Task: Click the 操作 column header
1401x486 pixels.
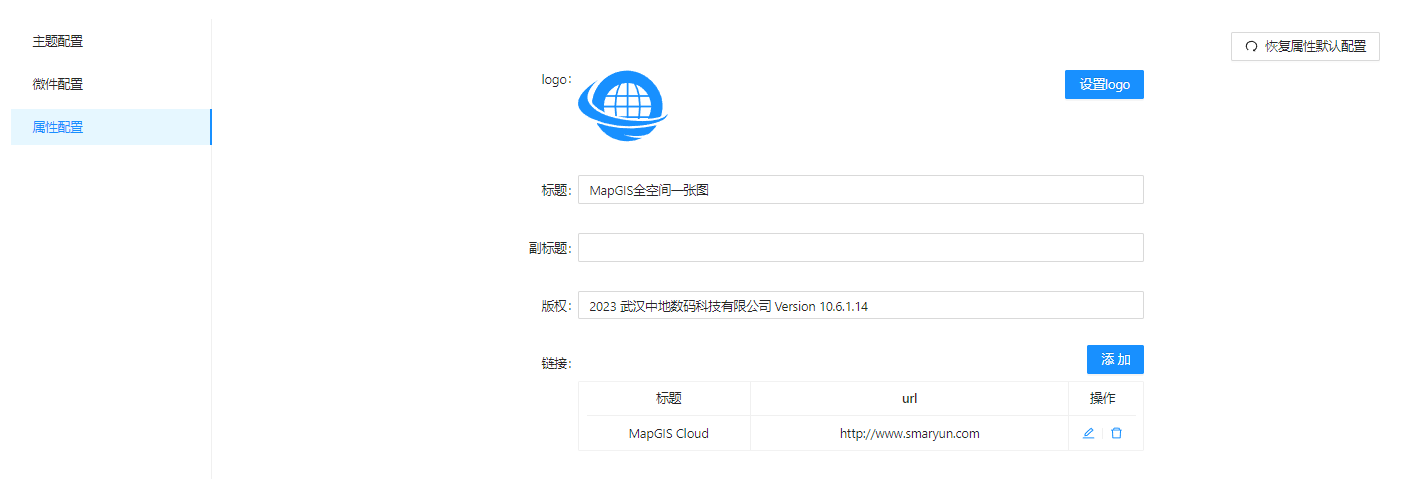Action: pyautogui.click(x=1102, y=398)
